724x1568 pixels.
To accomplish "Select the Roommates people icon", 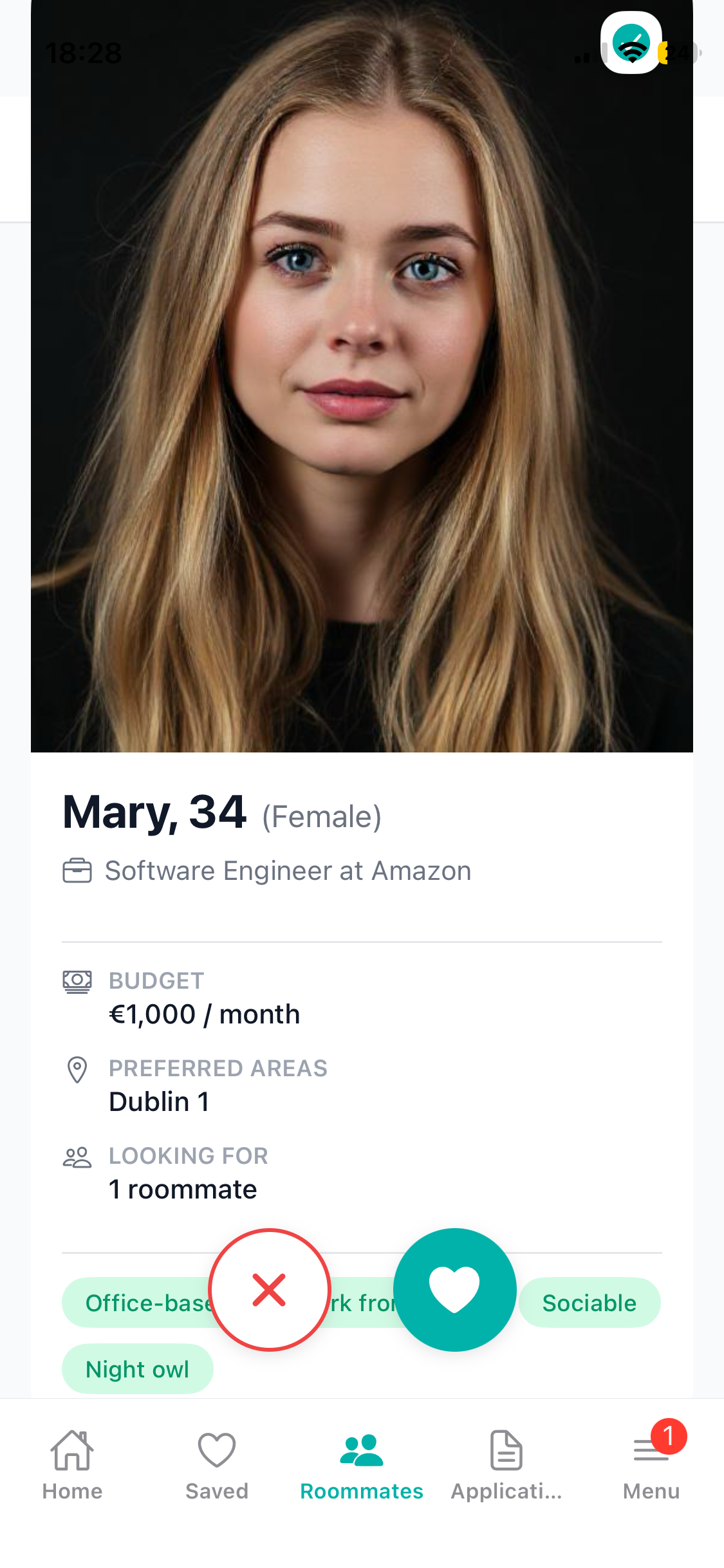I will 361,1451.
